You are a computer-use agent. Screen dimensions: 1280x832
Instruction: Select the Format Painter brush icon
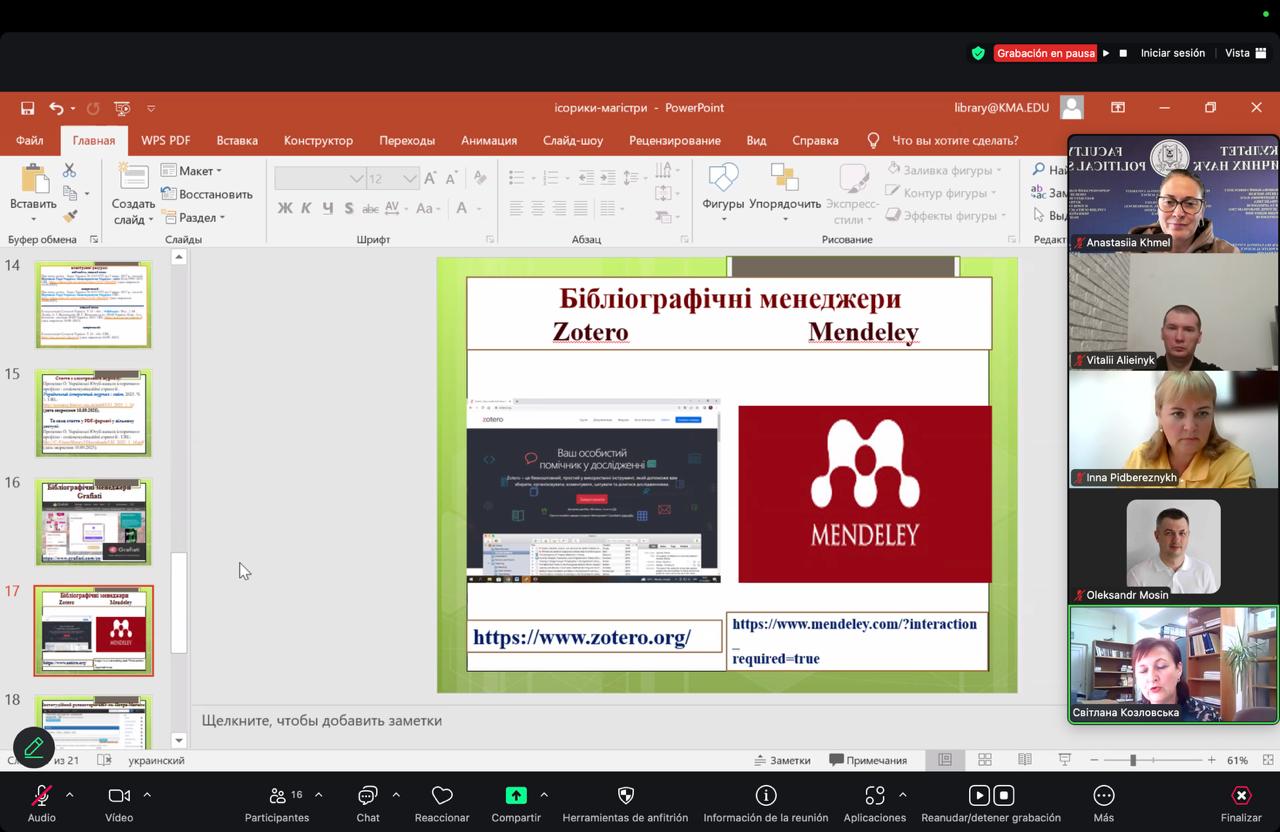70,215
